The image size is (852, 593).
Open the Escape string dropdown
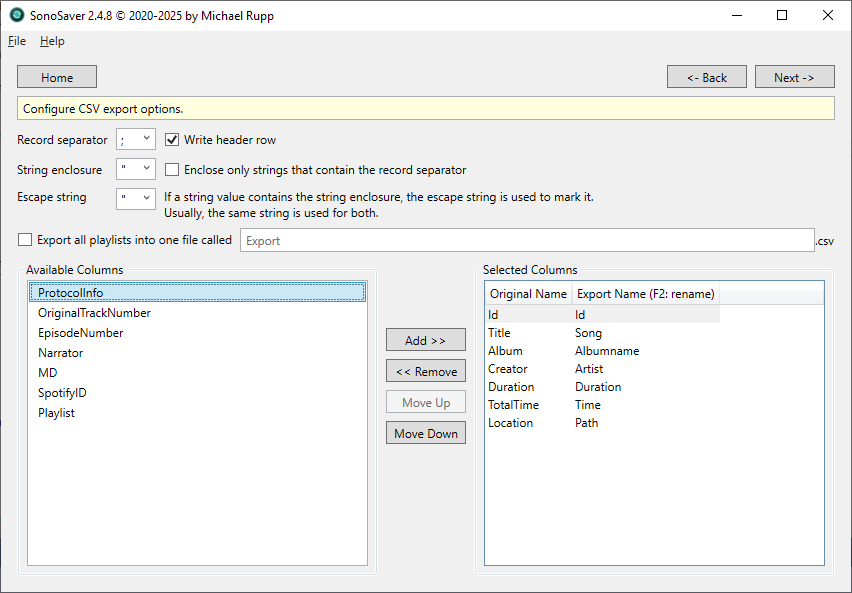point(148,197)
